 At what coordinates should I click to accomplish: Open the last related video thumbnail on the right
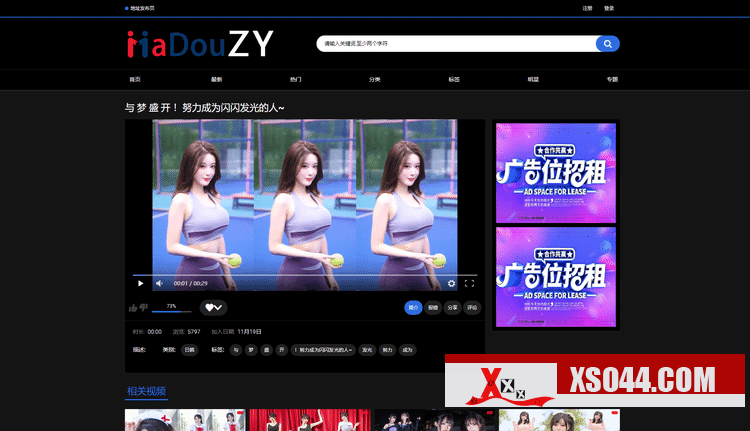[559, 420]
